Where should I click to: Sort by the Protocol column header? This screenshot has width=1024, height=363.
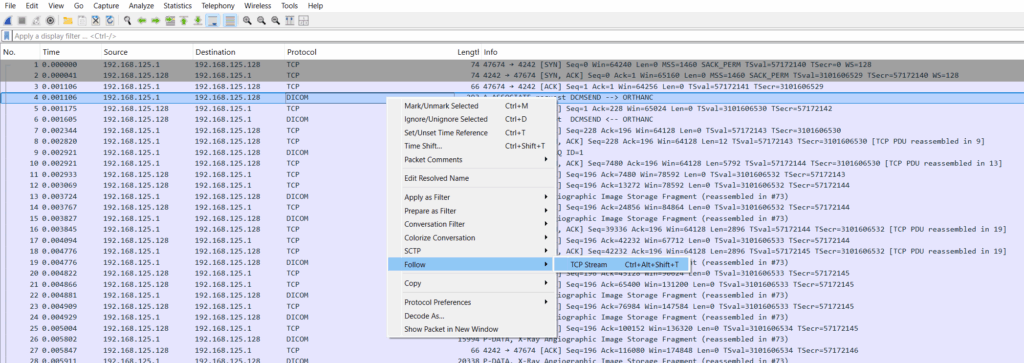tap(369, 52)
